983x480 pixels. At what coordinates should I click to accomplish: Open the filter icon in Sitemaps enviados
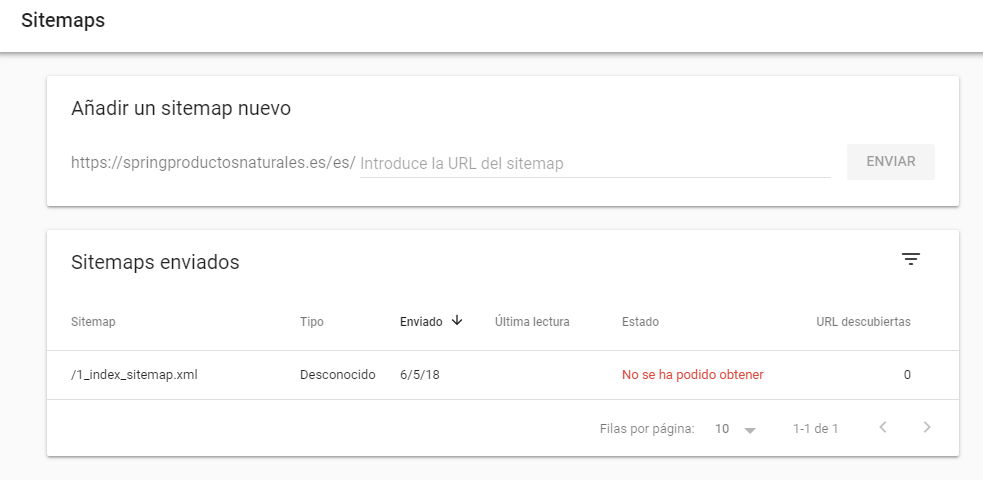coord(910,259)
